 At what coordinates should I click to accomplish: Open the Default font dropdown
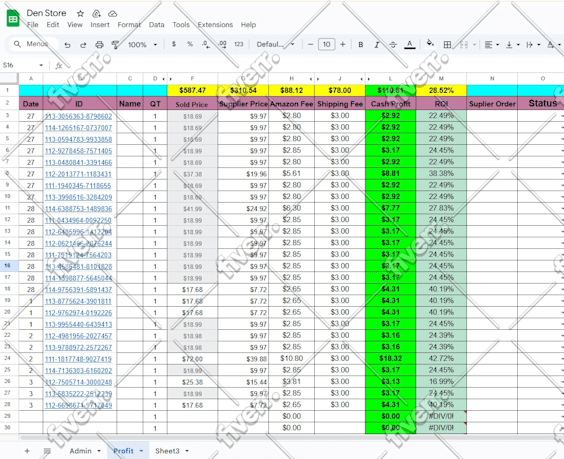tap(275, 44)
